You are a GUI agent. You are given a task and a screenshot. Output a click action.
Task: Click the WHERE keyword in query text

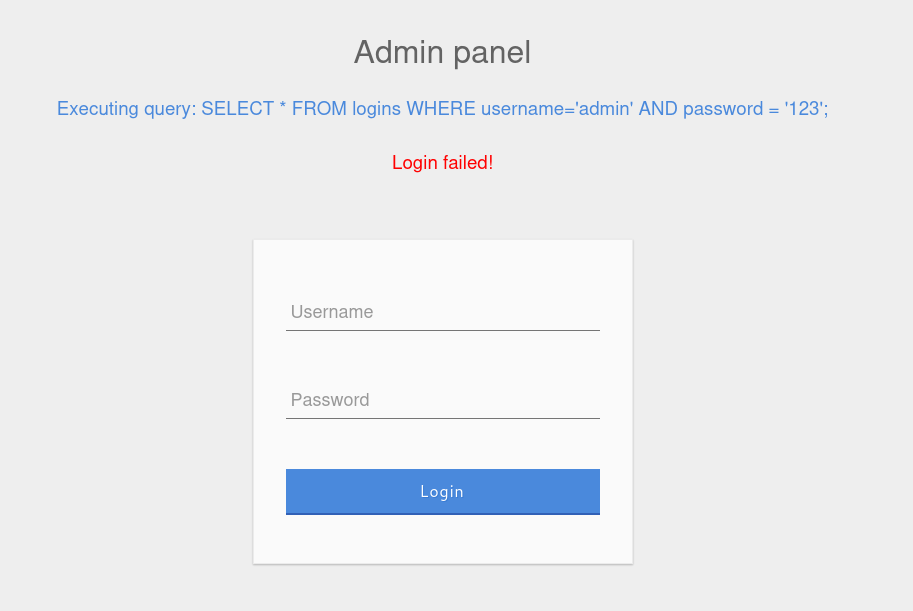[x=440, y=109]
